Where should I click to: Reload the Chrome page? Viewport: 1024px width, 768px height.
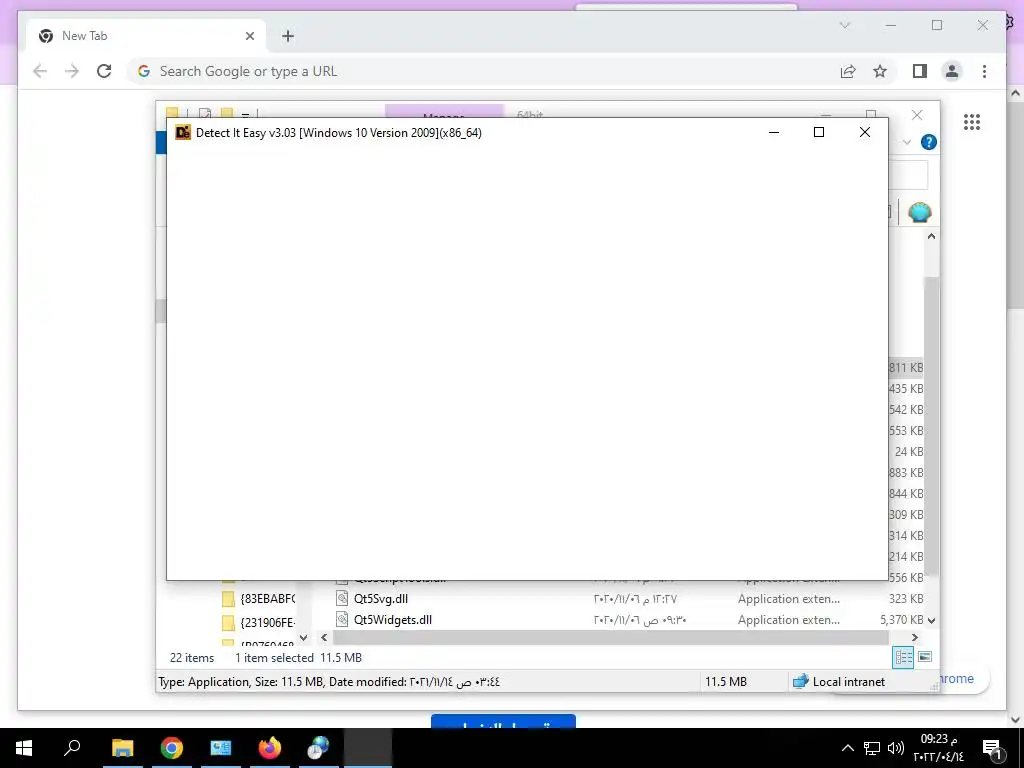click(104, 71)
